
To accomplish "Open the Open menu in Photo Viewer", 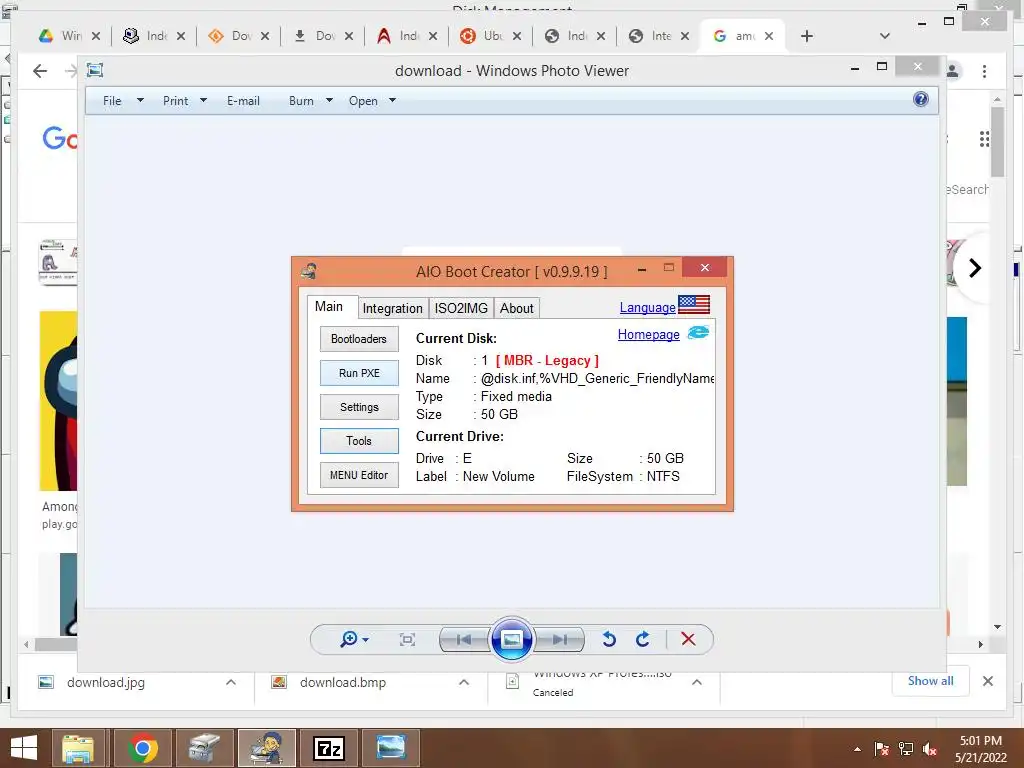I will point(363,101).
